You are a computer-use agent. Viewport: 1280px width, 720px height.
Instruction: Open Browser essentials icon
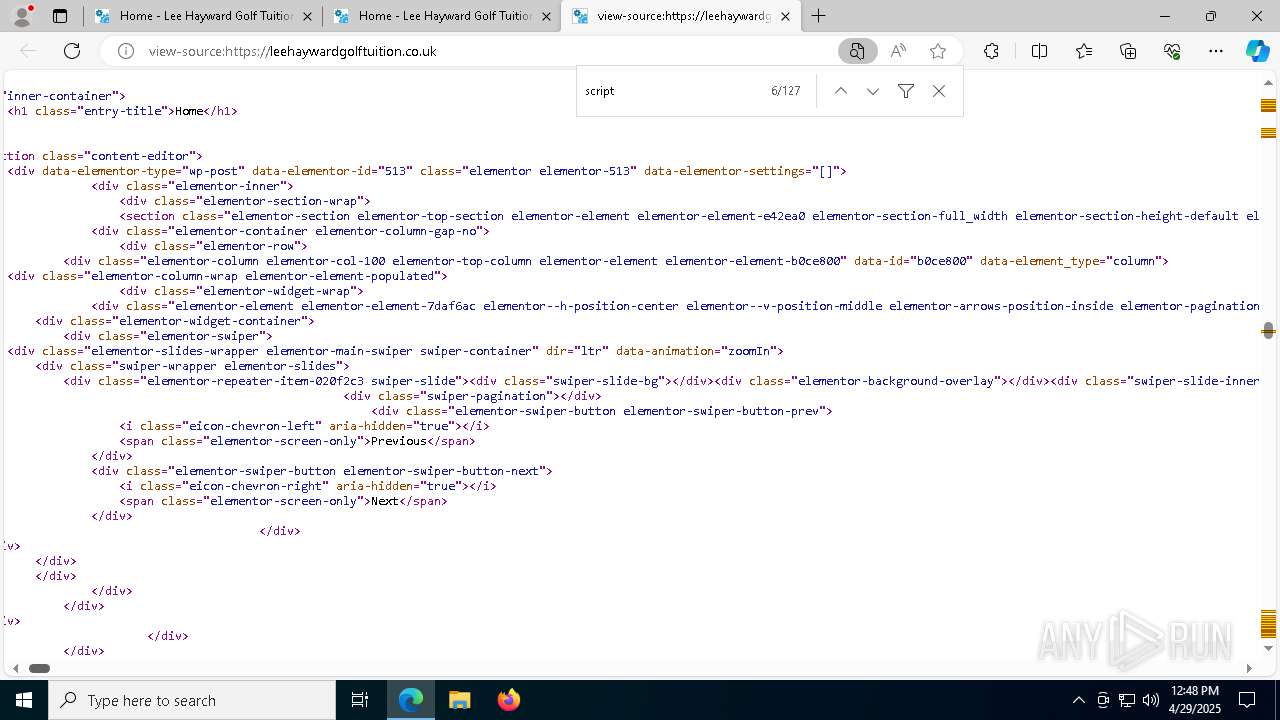1172,51
